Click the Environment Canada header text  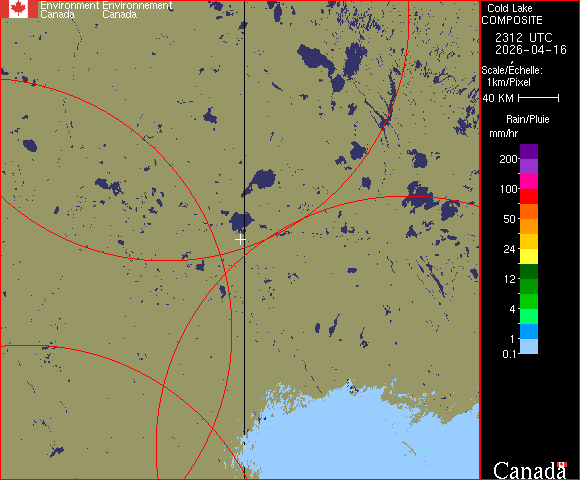pyautogui.click(x=70, y=10)
